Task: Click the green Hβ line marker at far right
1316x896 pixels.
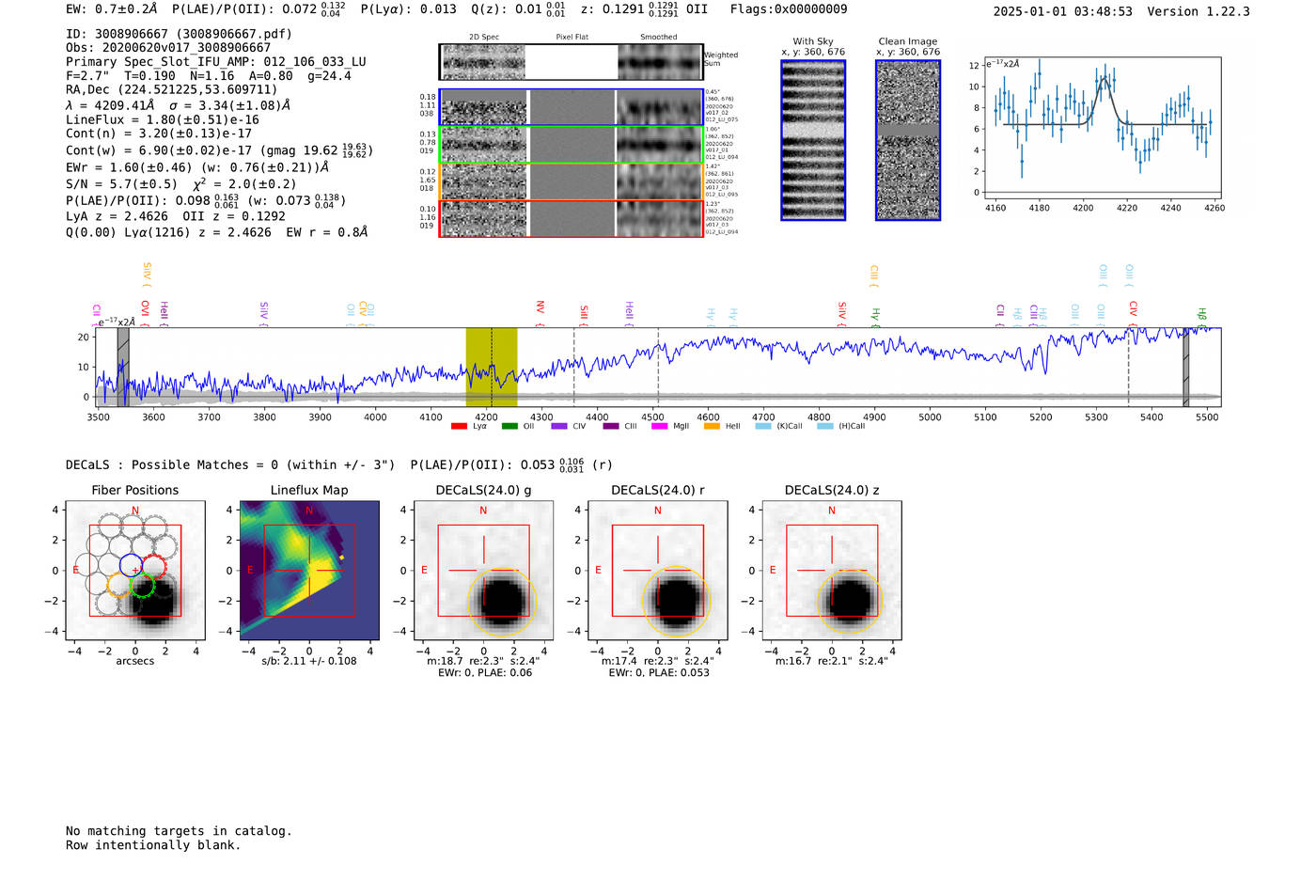Action: [x=1201, y=314]
